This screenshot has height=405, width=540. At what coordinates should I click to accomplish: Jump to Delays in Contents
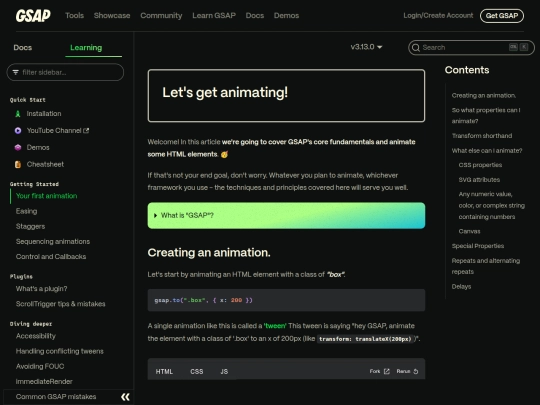[461, 287]
